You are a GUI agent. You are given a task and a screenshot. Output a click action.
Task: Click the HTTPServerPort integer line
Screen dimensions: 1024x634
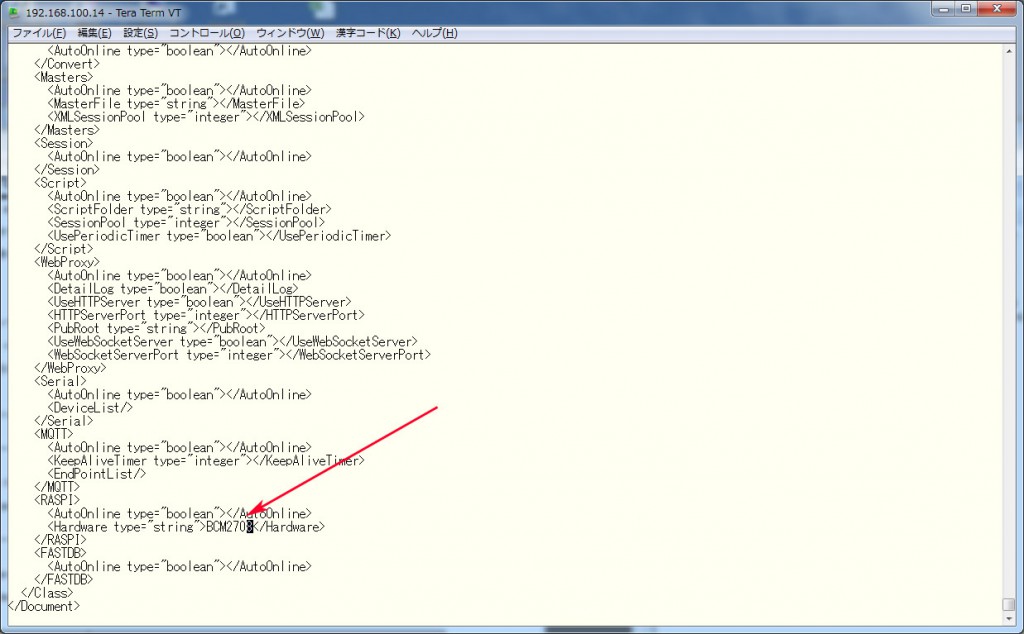[206, 315]
